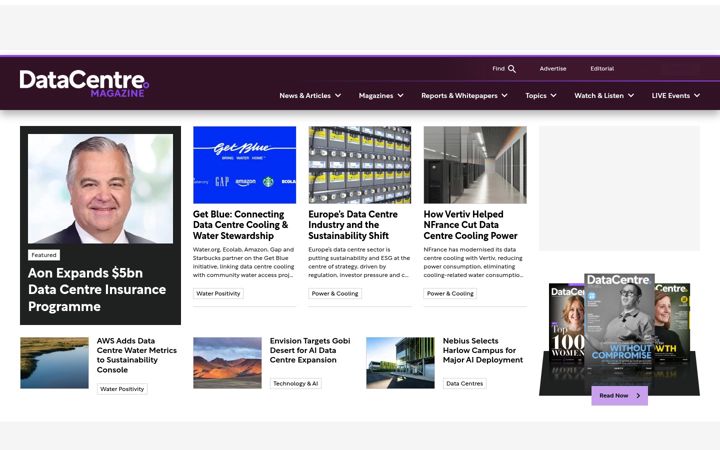Open the Aon executive portrait photo

coord(101,189)
